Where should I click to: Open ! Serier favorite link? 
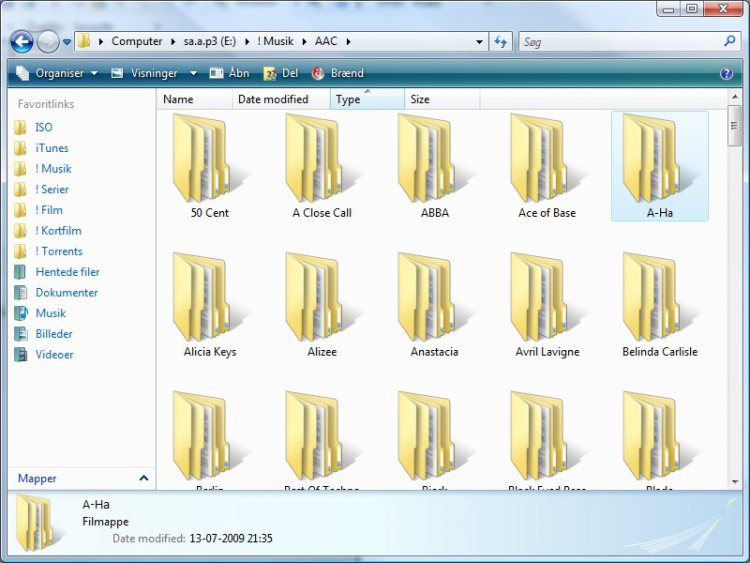pos(41,189)
